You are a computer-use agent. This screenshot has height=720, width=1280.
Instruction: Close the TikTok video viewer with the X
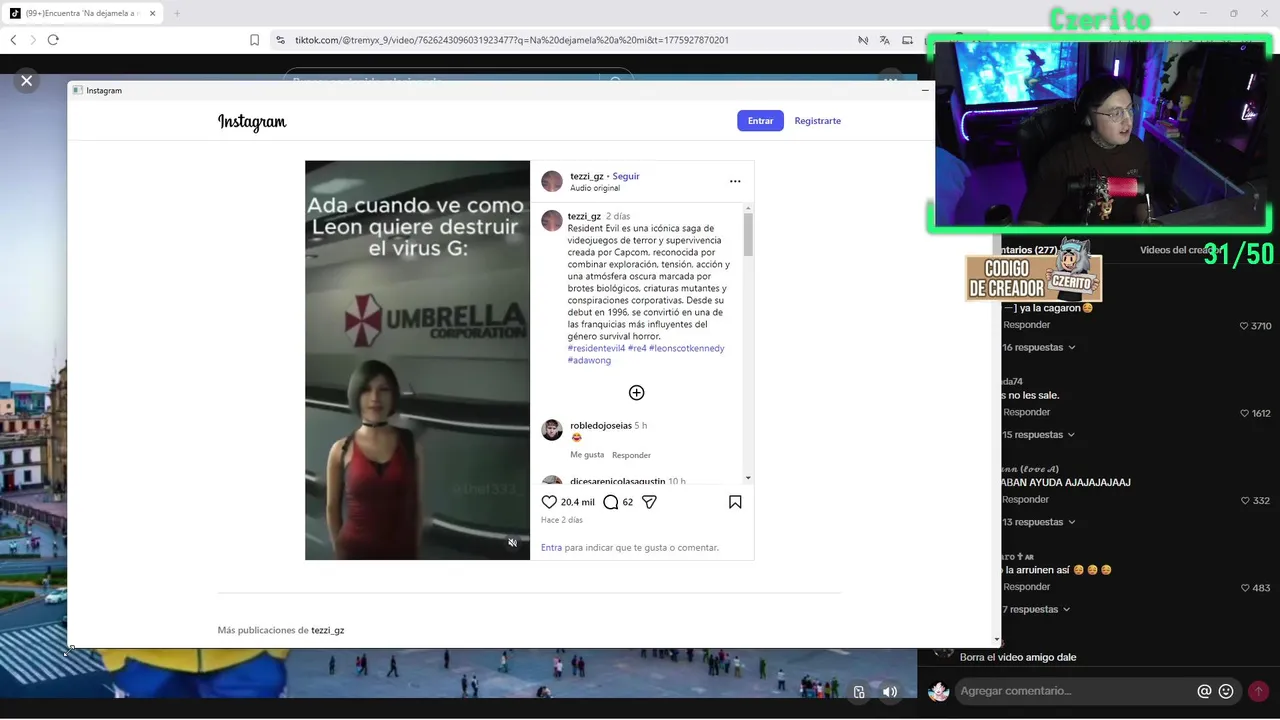[27, 81]
